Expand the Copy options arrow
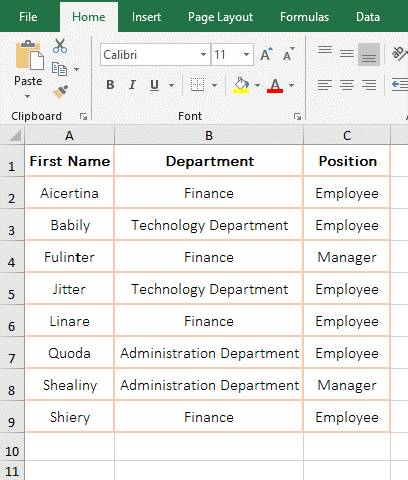 point(76,69)
